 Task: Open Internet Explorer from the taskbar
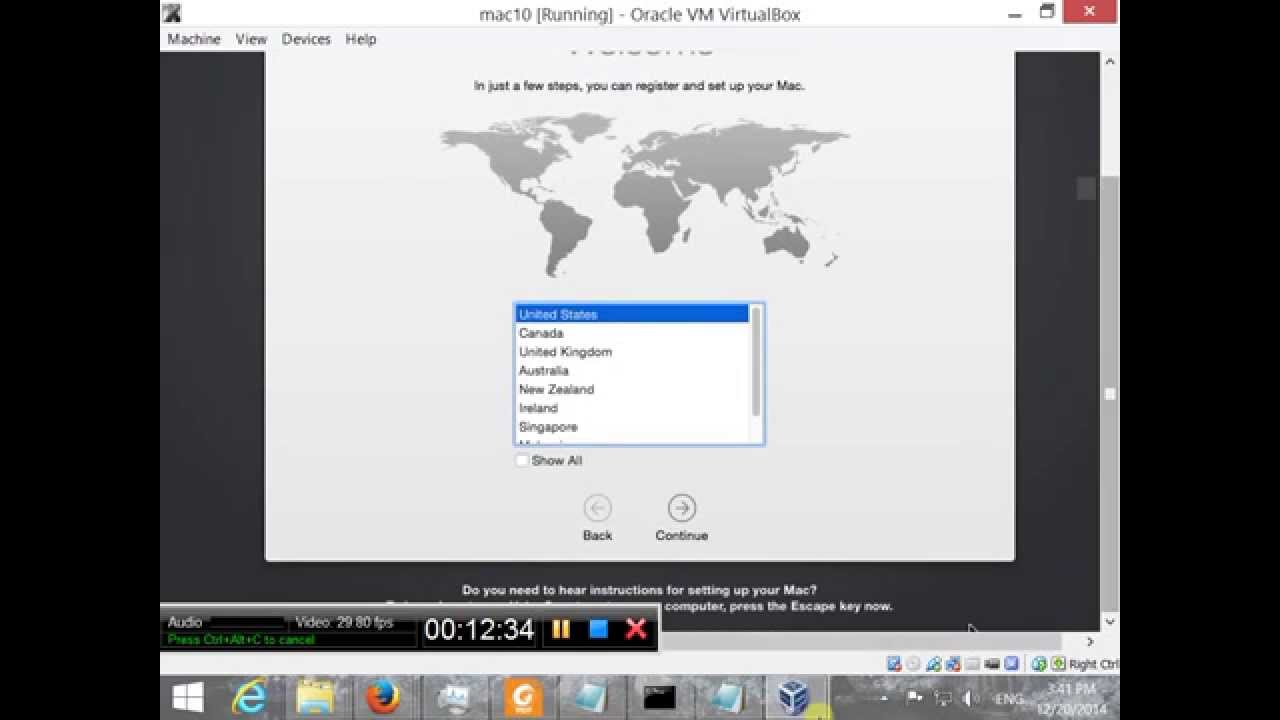click(248, 697)
